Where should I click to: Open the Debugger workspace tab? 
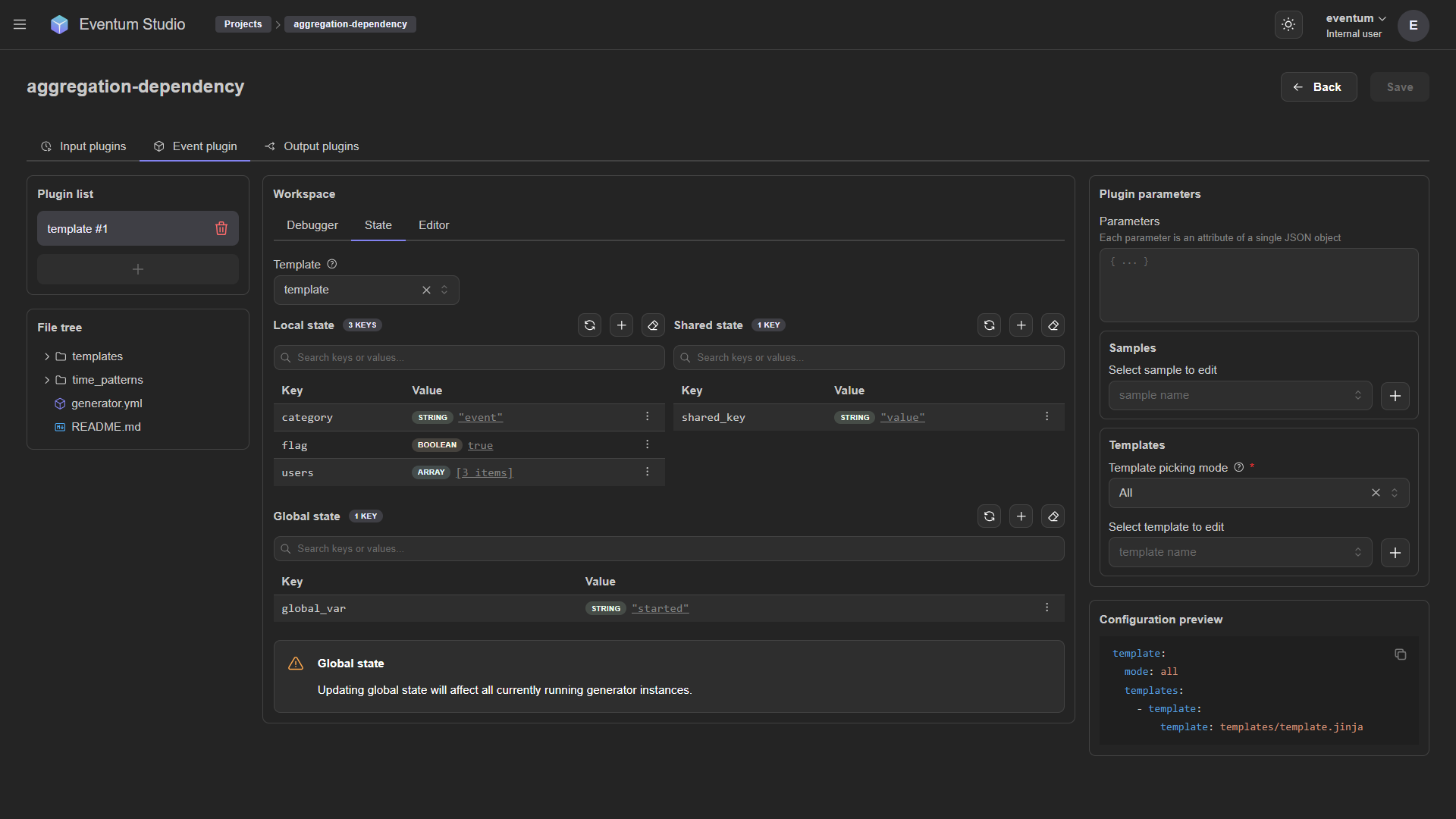pyautogui.click(x=312, y=225)
